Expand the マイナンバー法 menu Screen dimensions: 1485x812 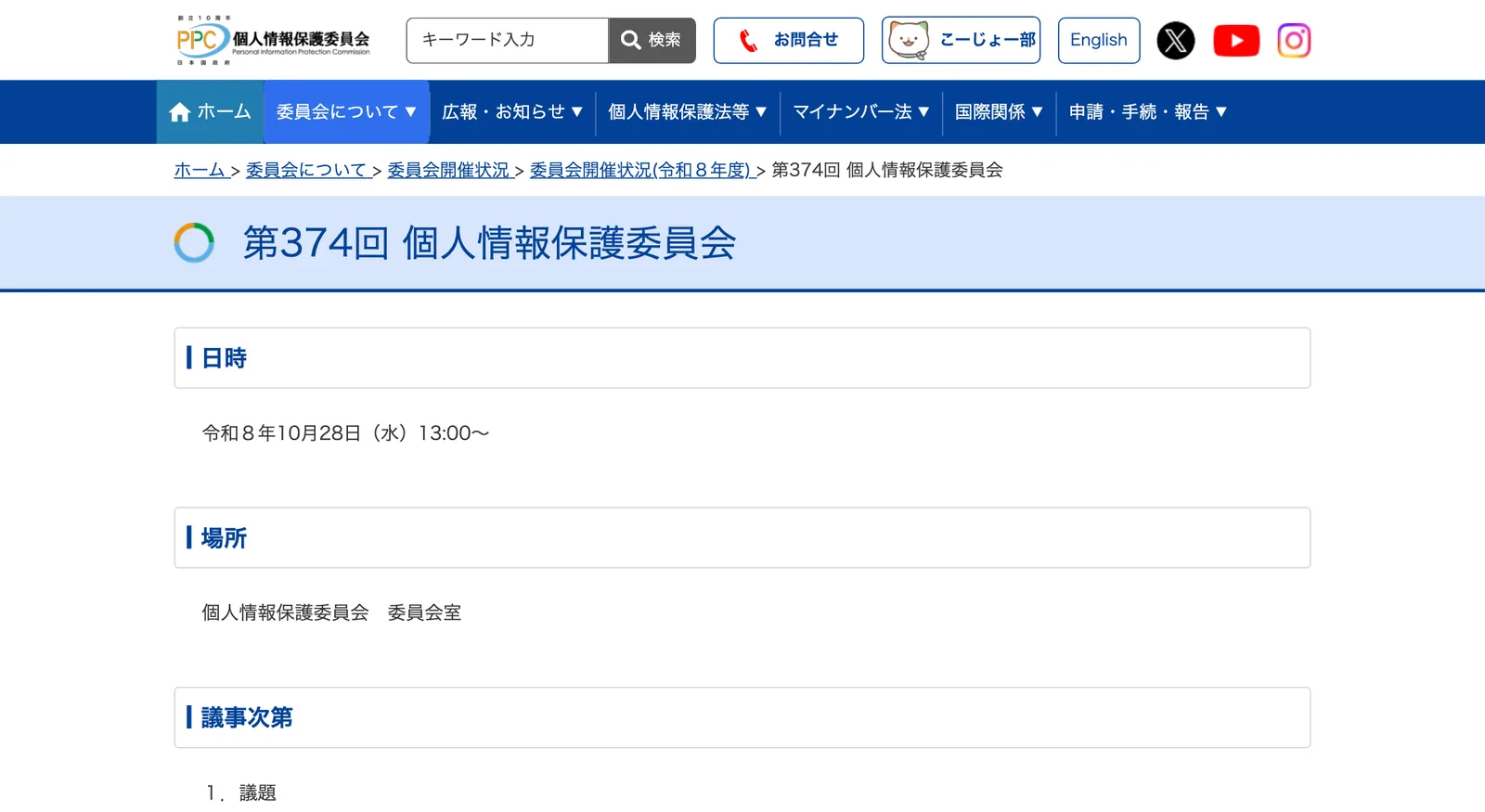[x=861, y=111]
